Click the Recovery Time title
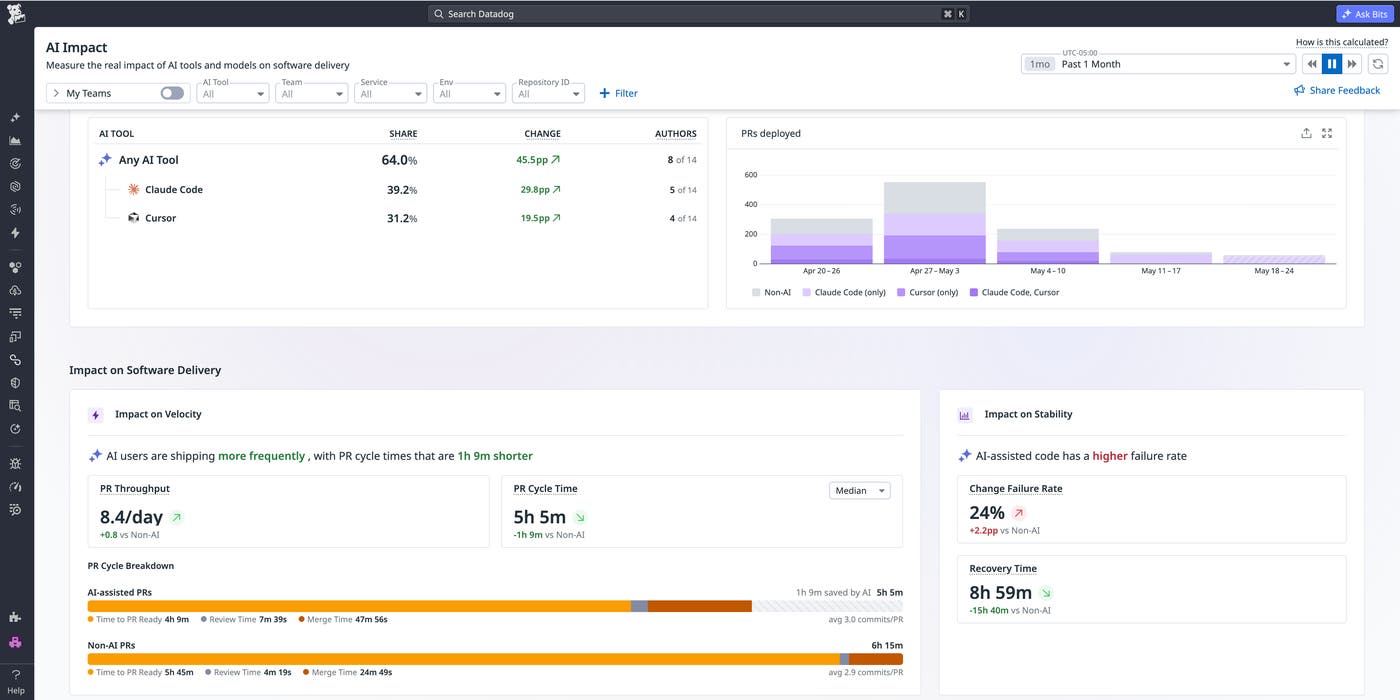1400x700 pixels. pyautogui.click(x=1003, y=569)
